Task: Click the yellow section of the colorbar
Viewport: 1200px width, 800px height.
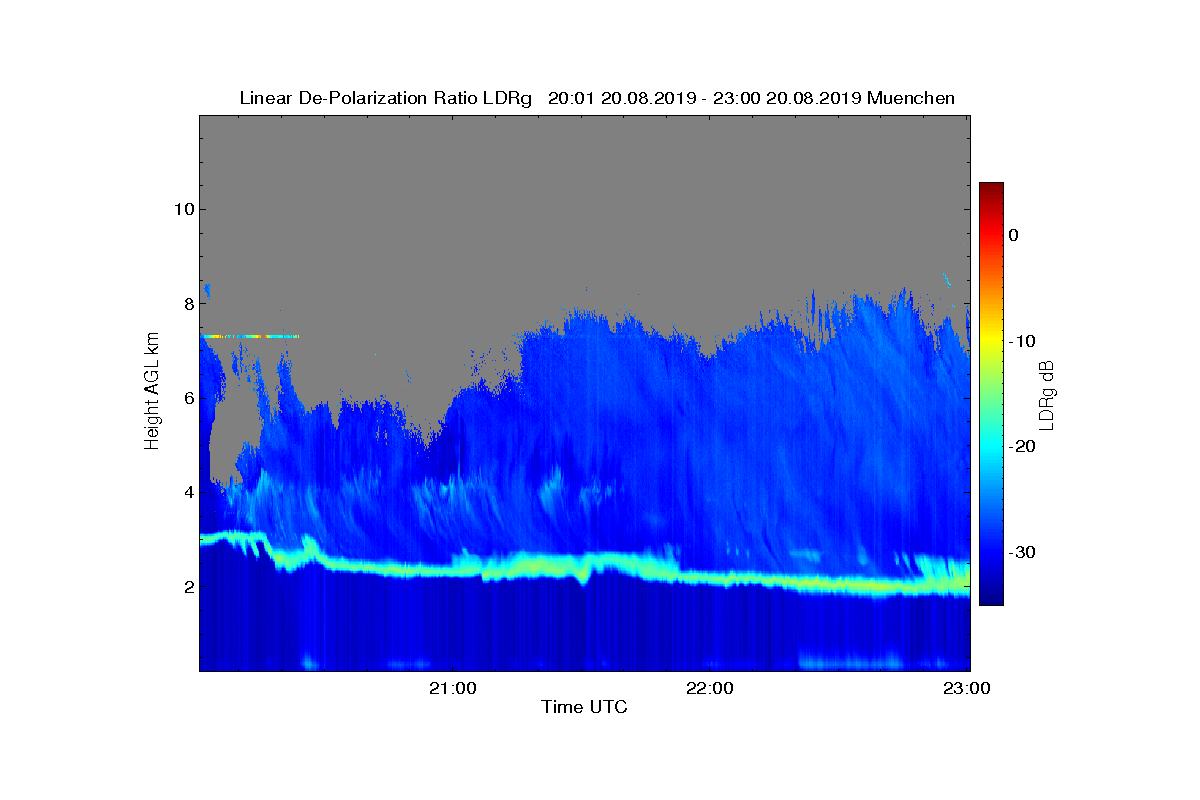Action: [991, 341]
